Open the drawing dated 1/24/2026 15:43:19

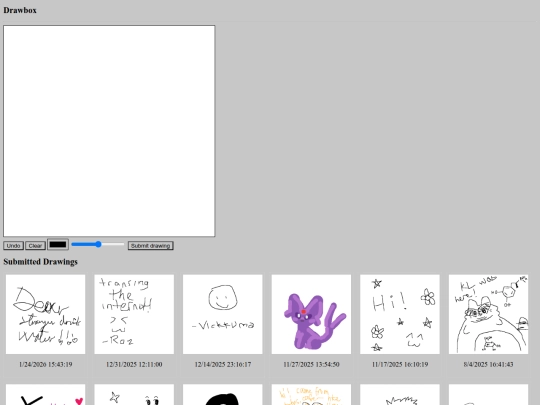click(x=45, y=314)
